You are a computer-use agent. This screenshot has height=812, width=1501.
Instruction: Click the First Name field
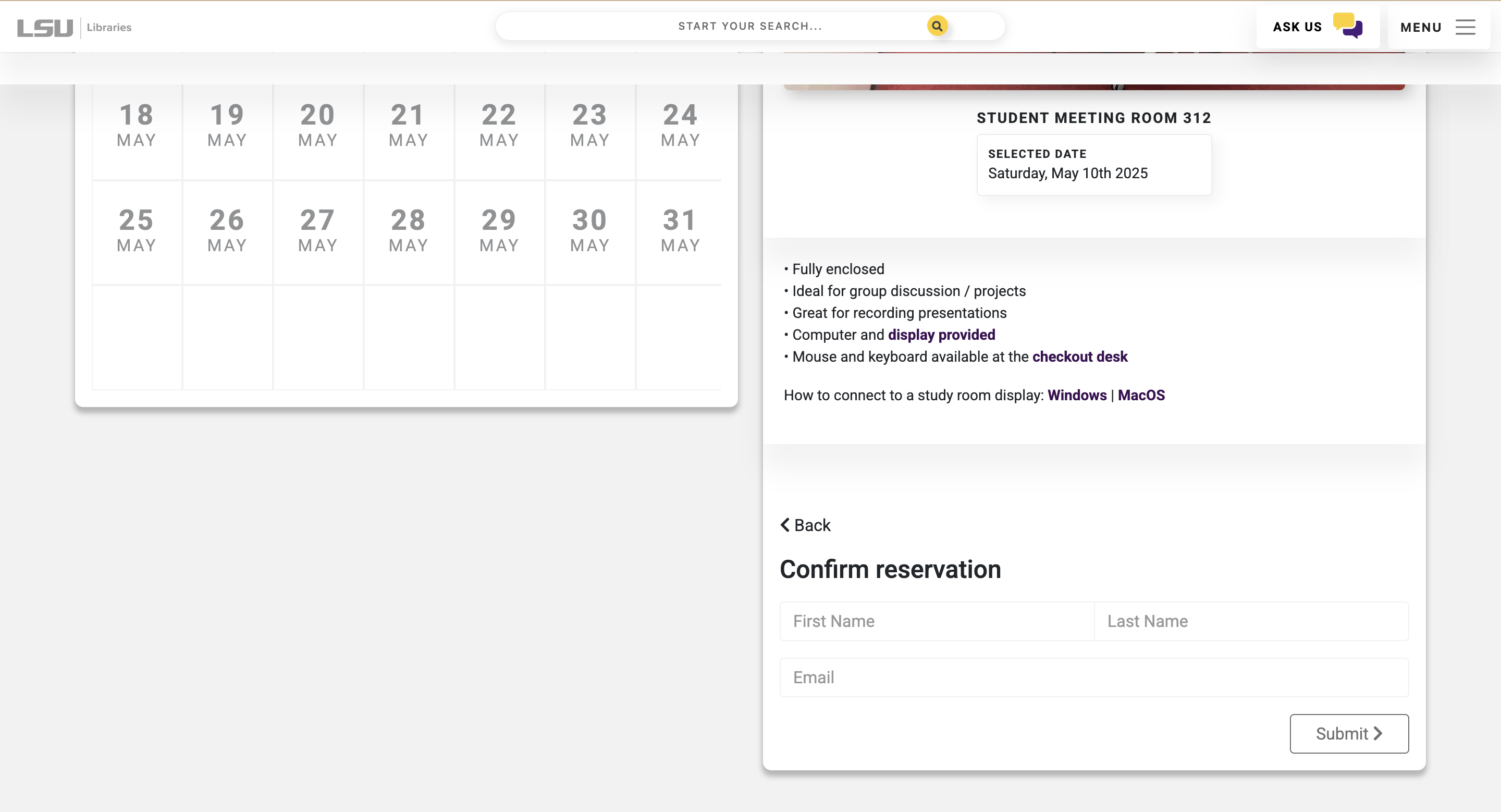pyautogui.click(x=937, y=621)
